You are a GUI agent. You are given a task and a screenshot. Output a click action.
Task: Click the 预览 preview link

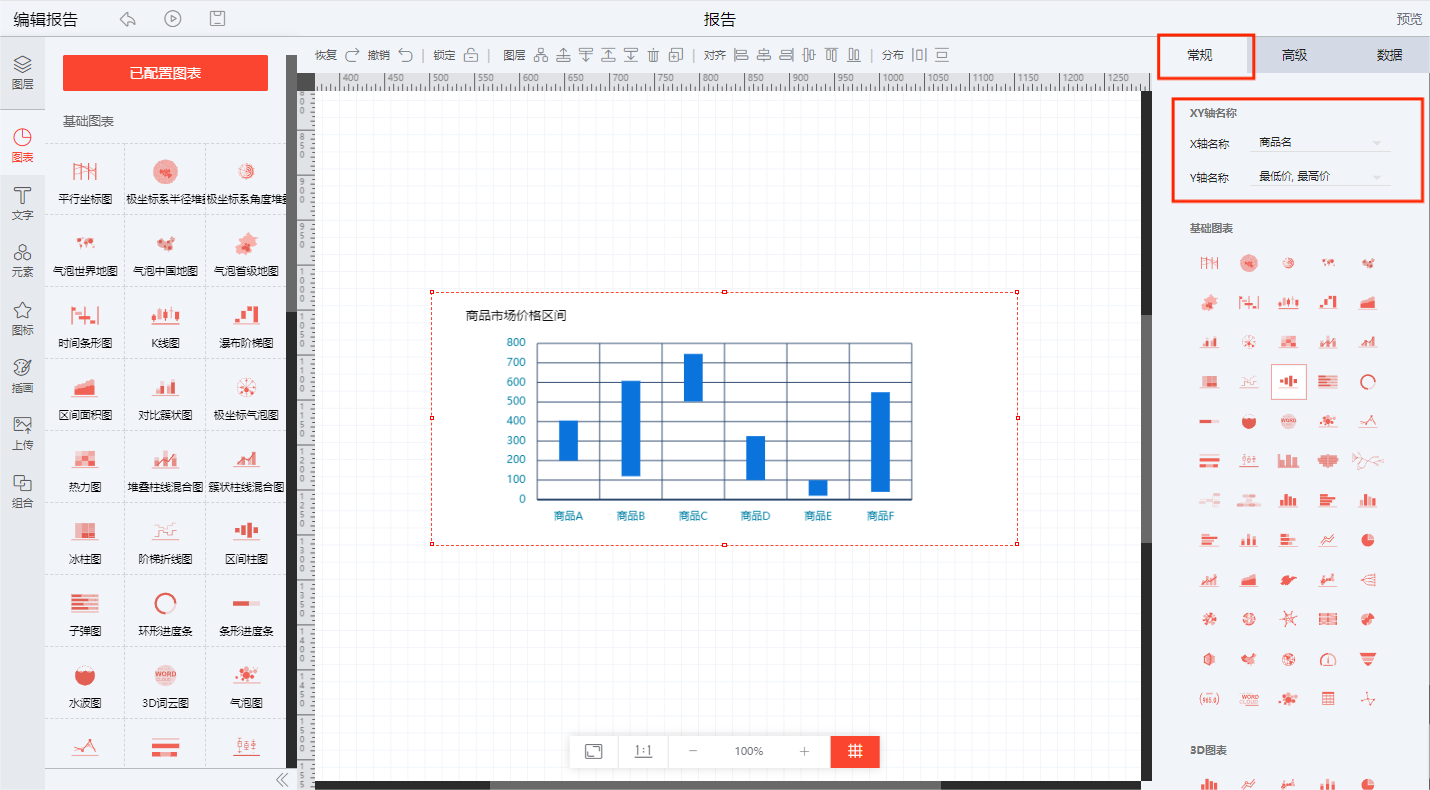[1408, 19]
